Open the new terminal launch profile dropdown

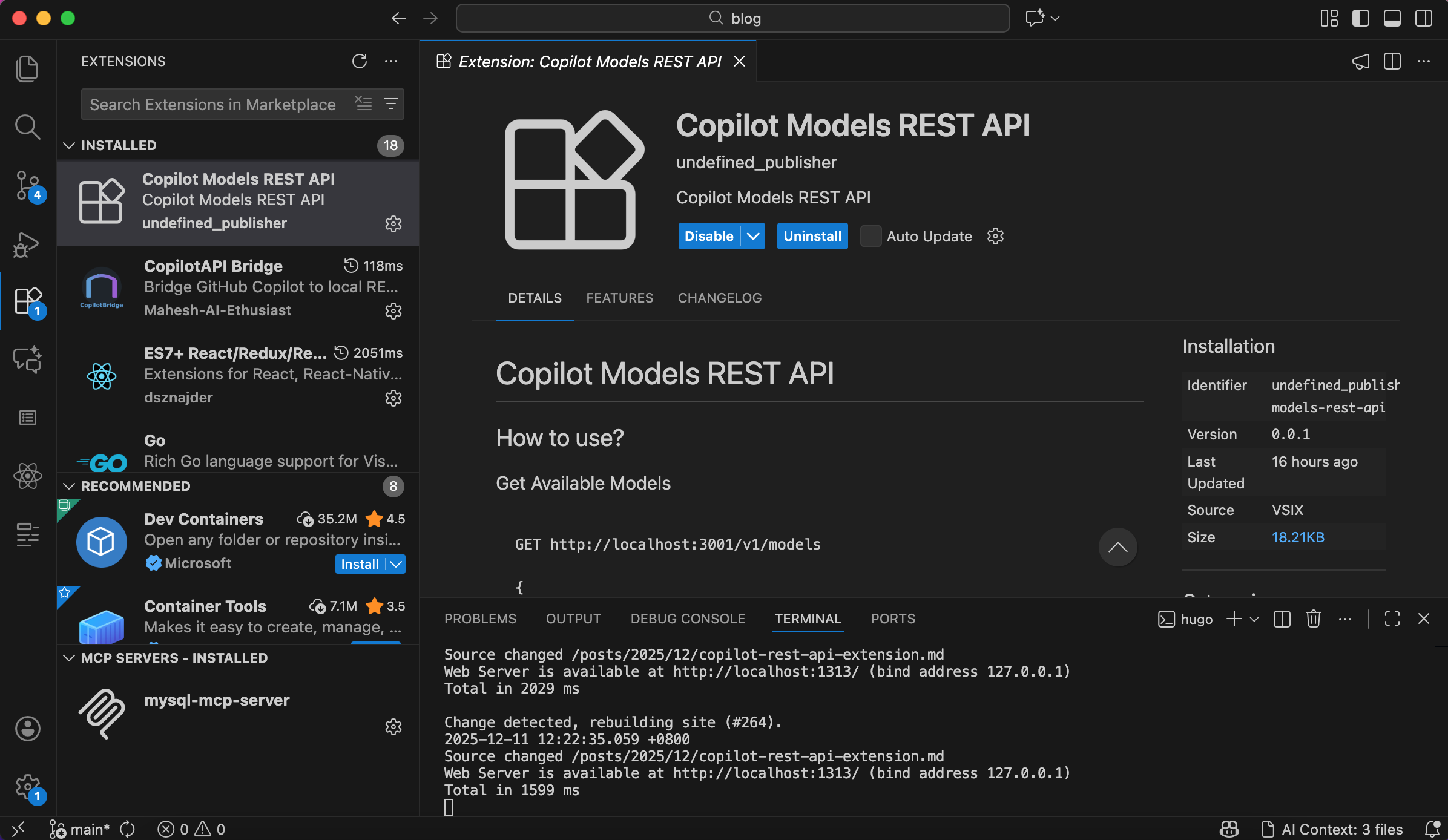(x=1254, y=619)
